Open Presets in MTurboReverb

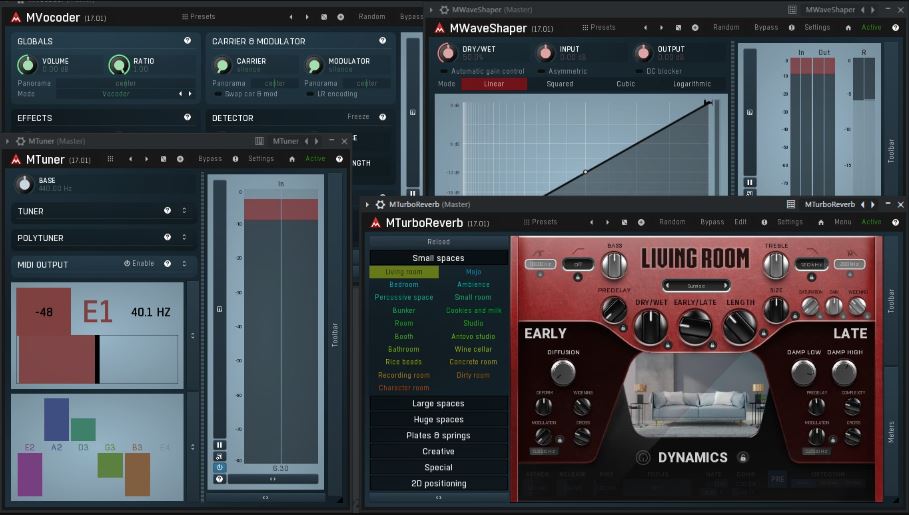(540, 222)
